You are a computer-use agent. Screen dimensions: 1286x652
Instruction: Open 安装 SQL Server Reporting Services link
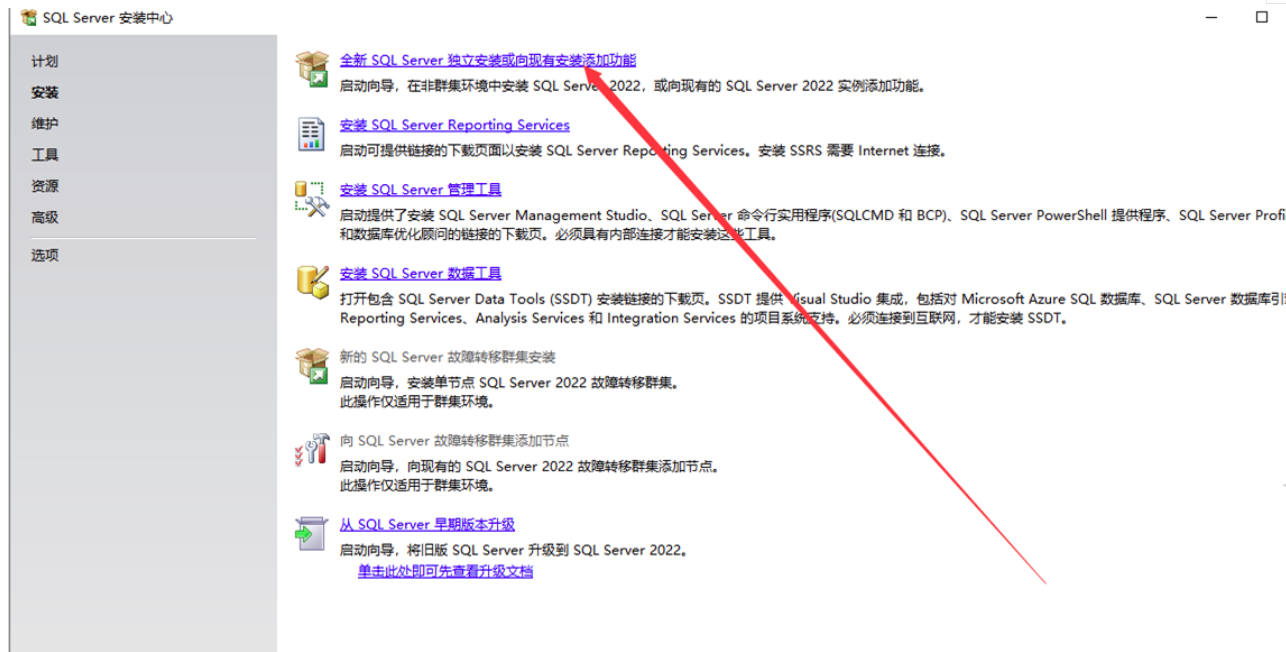[455, 125]
